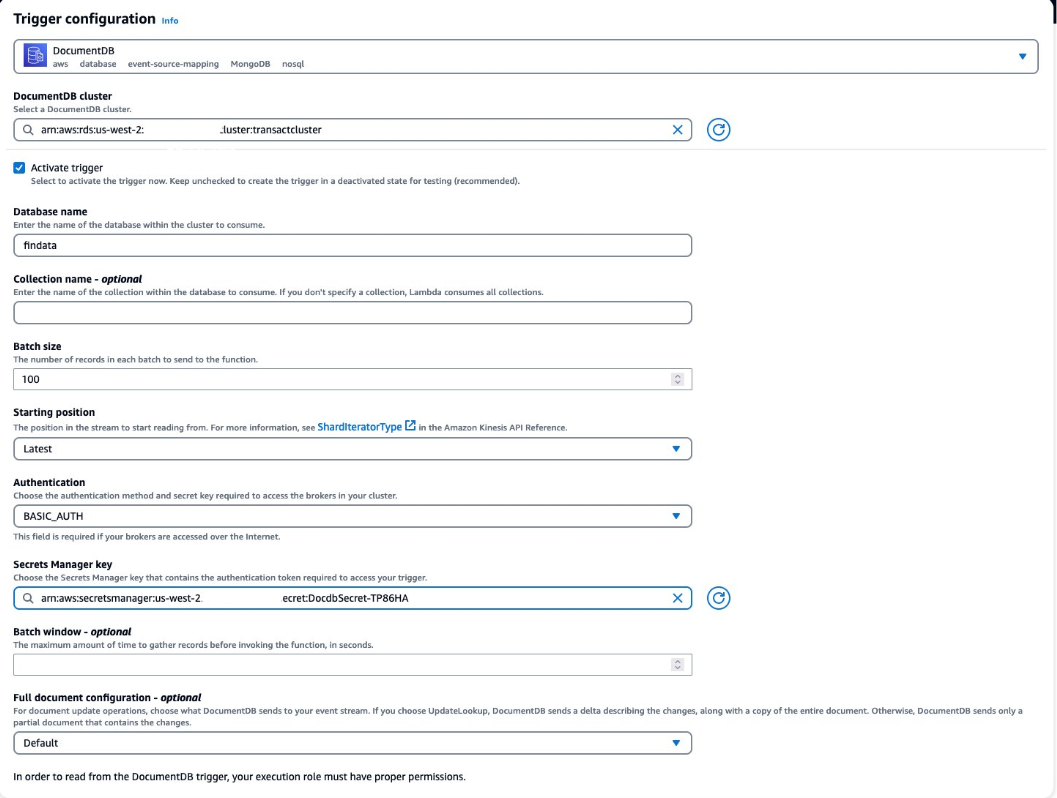Viewport: 1057px width, 798px height.
Task: Follow the ShardIteratorType link
Action: pos(359,427)
